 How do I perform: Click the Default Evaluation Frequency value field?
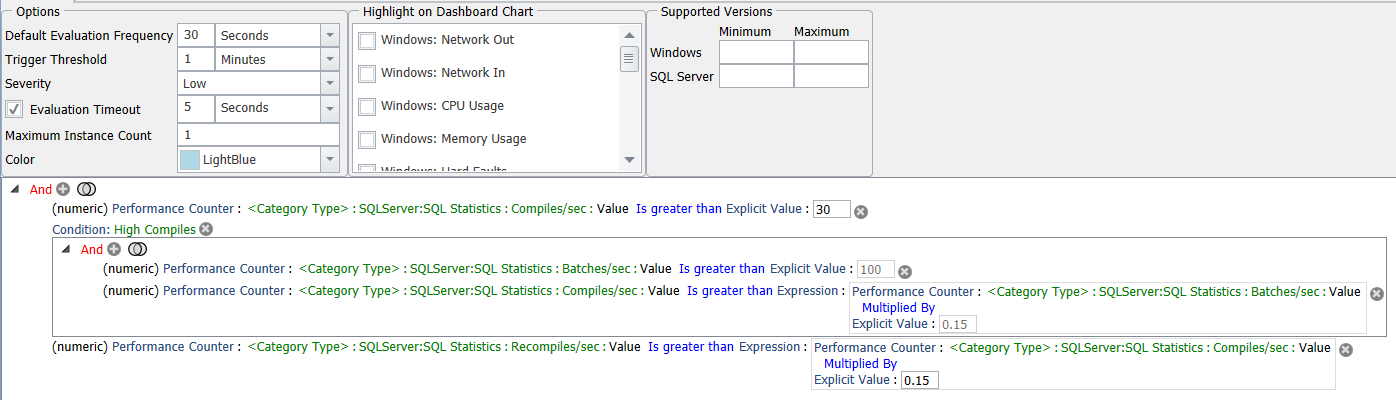[x=197, y=35]
